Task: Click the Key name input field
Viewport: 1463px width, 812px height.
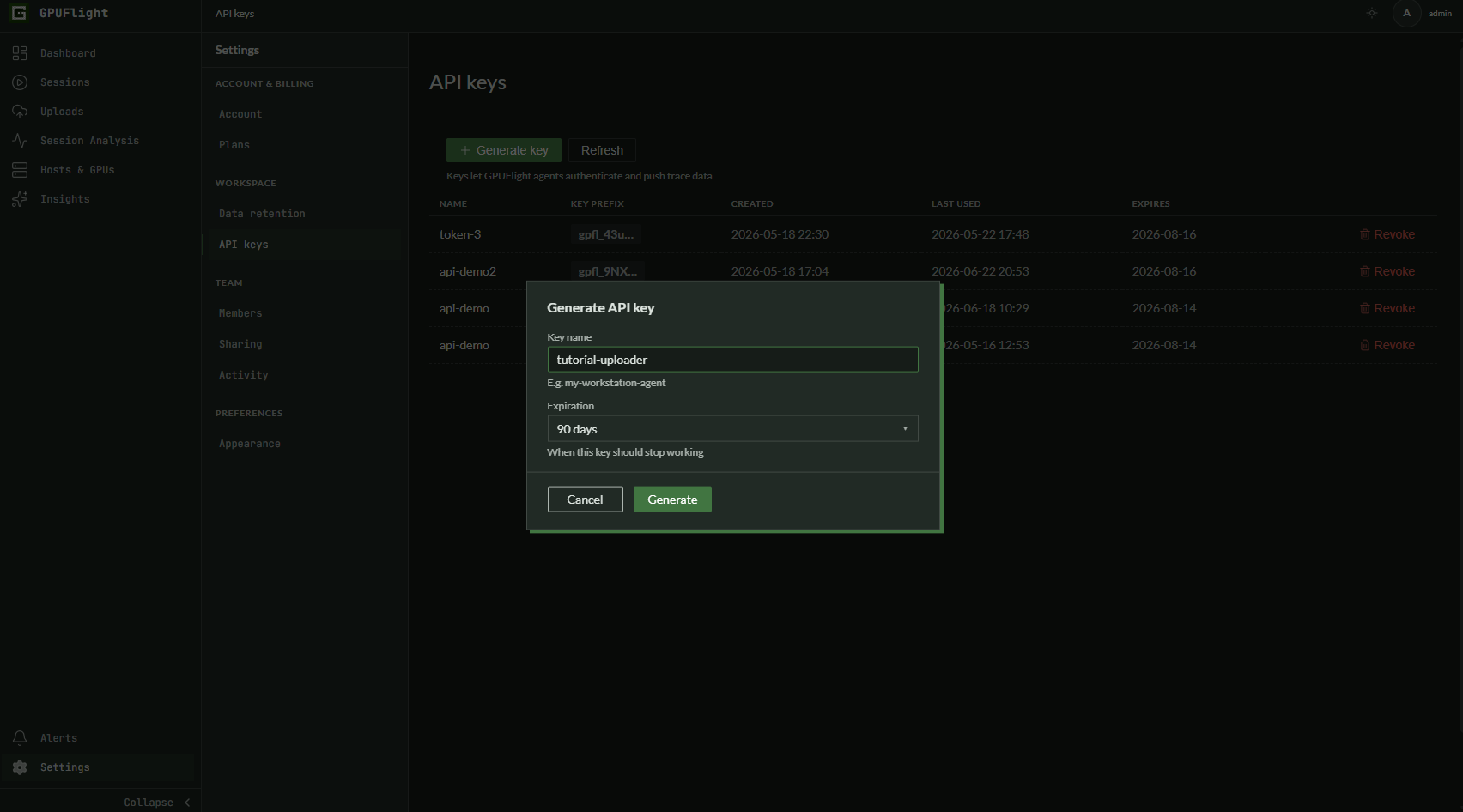Action: [732, 359]
